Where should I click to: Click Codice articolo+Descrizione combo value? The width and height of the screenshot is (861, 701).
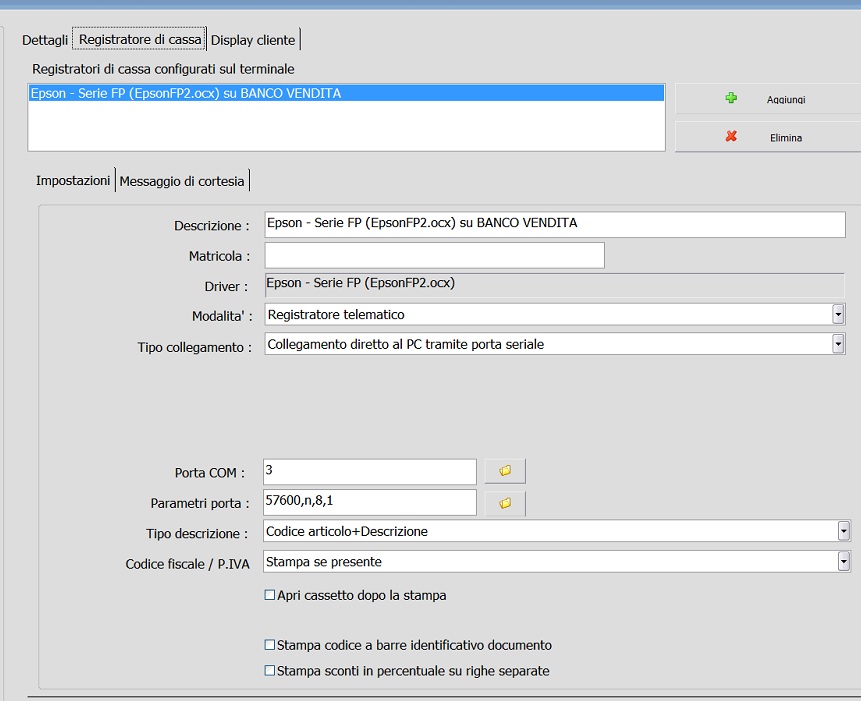346,531
